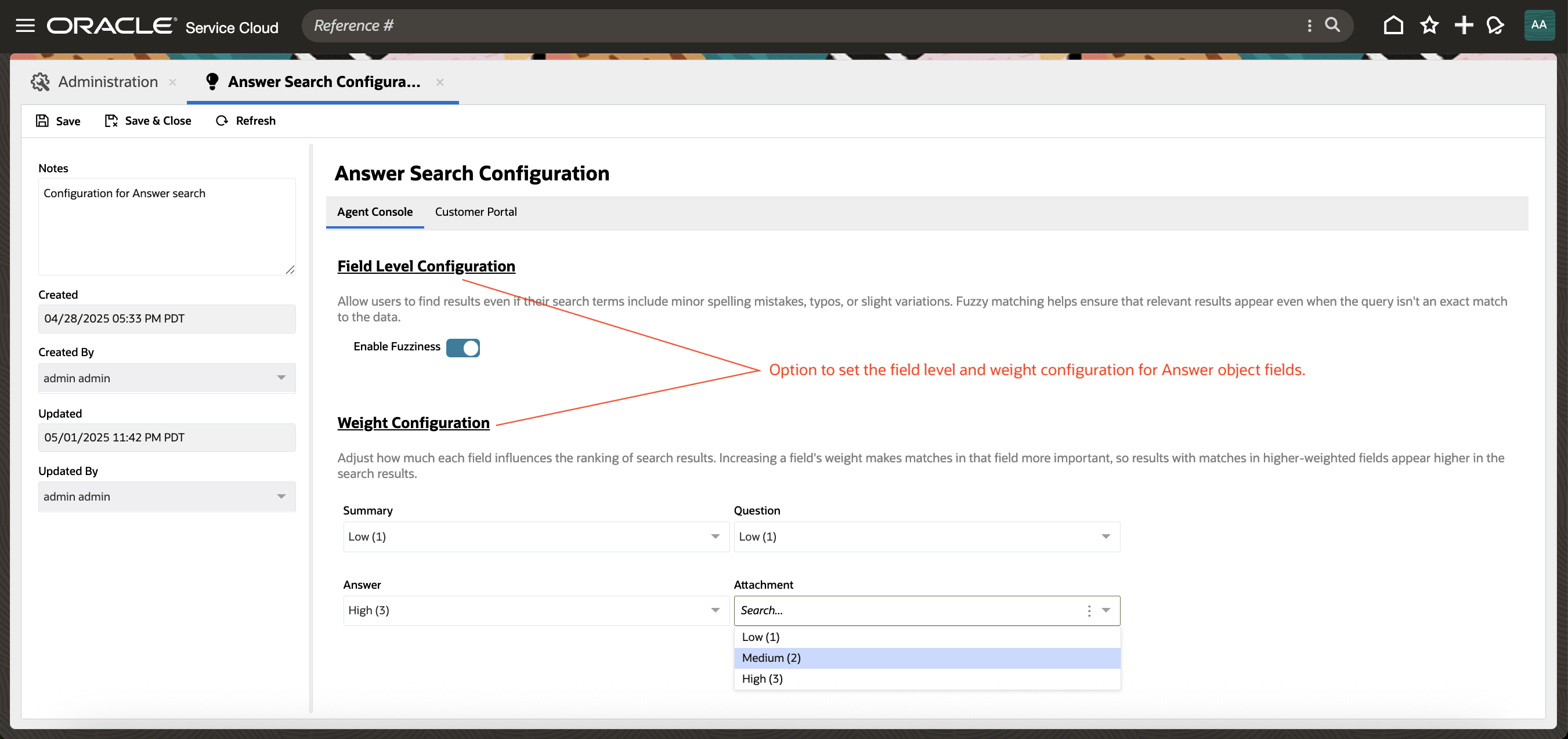Click the Updated date field
Viewport: 1568px width, 739px height.
click(x=167, y=437)
